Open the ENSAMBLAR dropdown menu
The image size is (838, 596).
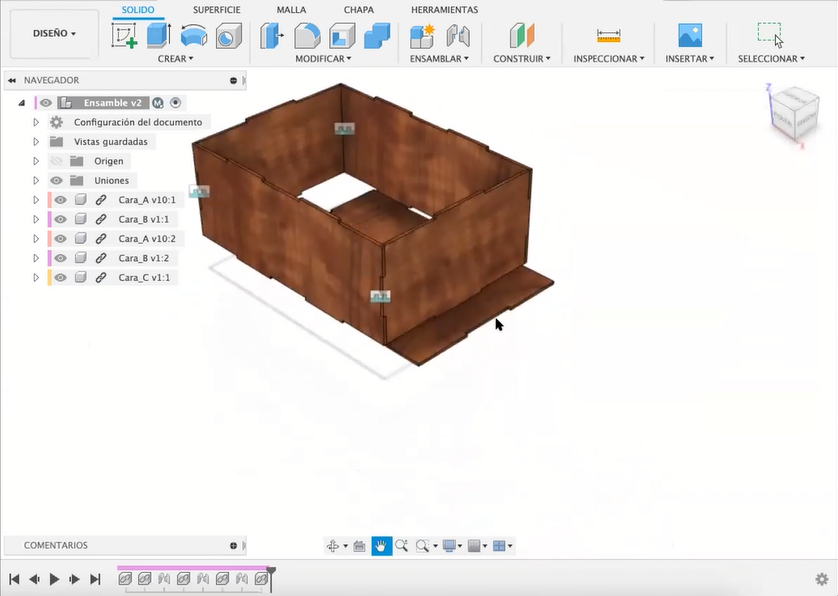[439, 58]
